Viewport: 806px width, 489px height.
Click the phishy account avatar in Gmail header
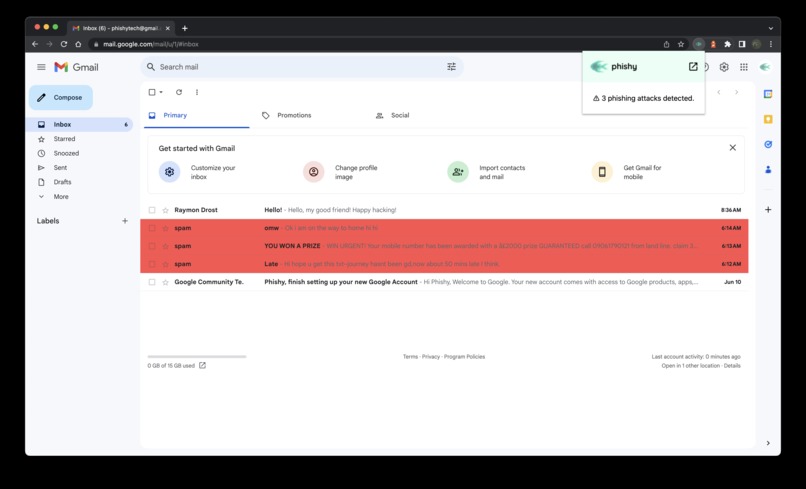click(765, 67)
